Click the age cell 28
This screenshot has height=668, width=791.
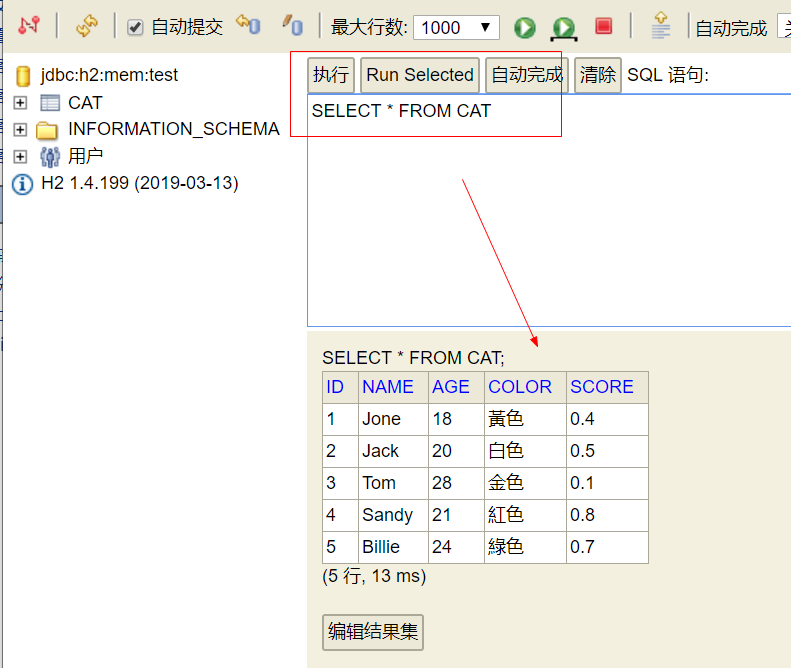(x=456, y=483)
